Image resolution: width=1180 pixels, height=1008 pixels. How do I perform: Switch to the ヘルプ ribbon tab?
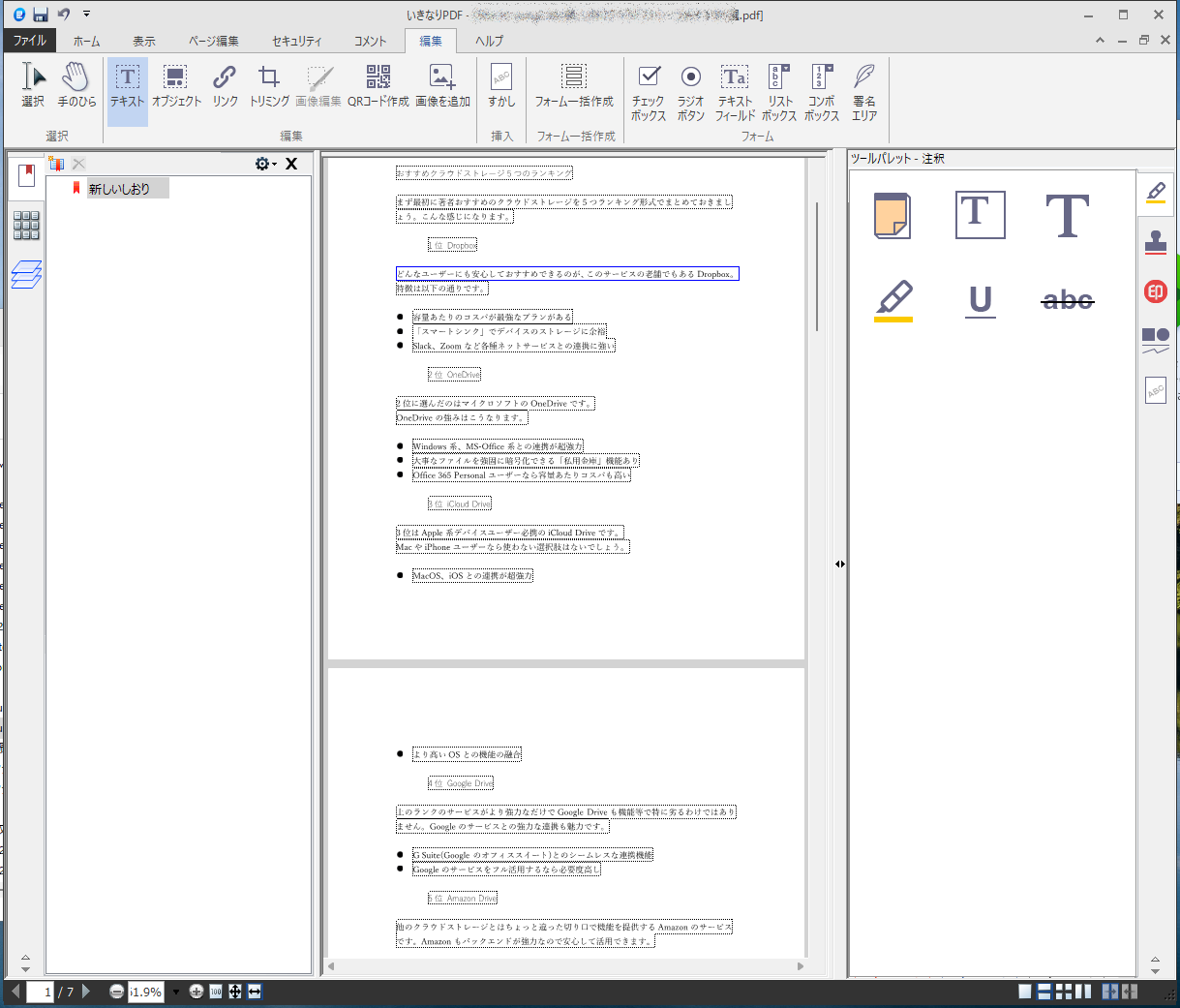click(489, 41)
